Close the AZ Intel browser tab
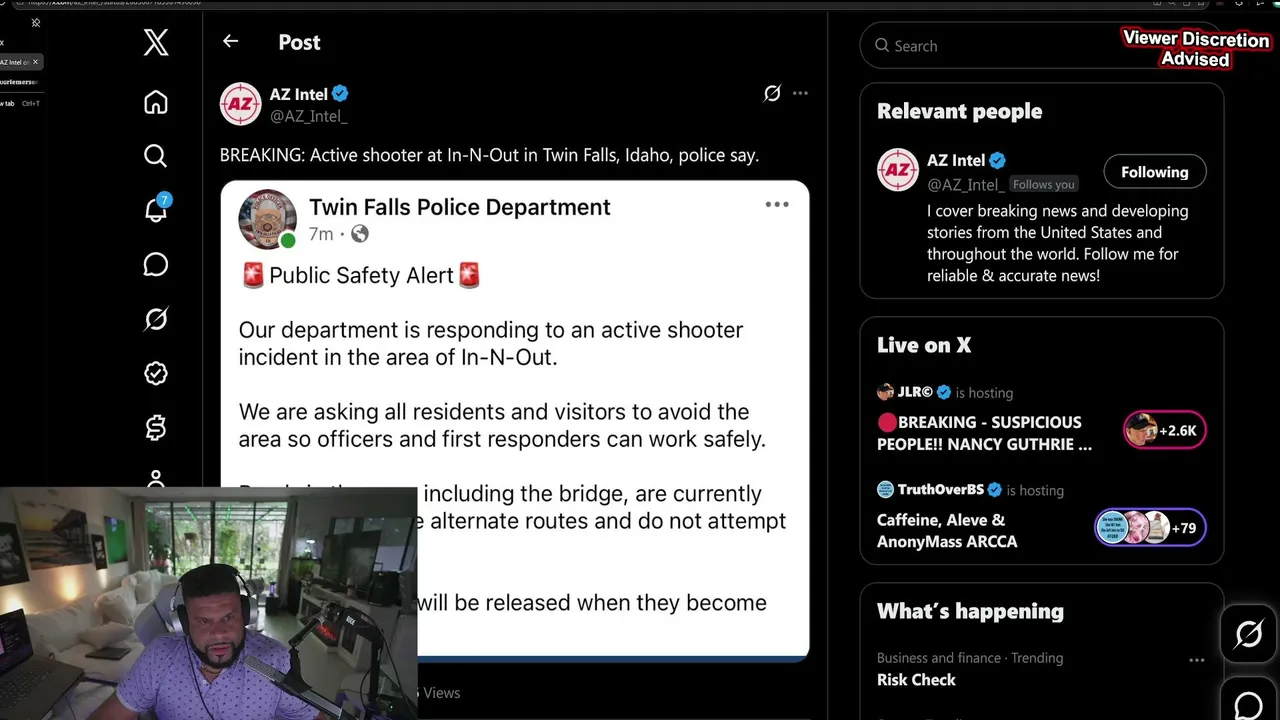This screenshot has height=720, width=1280. coord(35,62)
